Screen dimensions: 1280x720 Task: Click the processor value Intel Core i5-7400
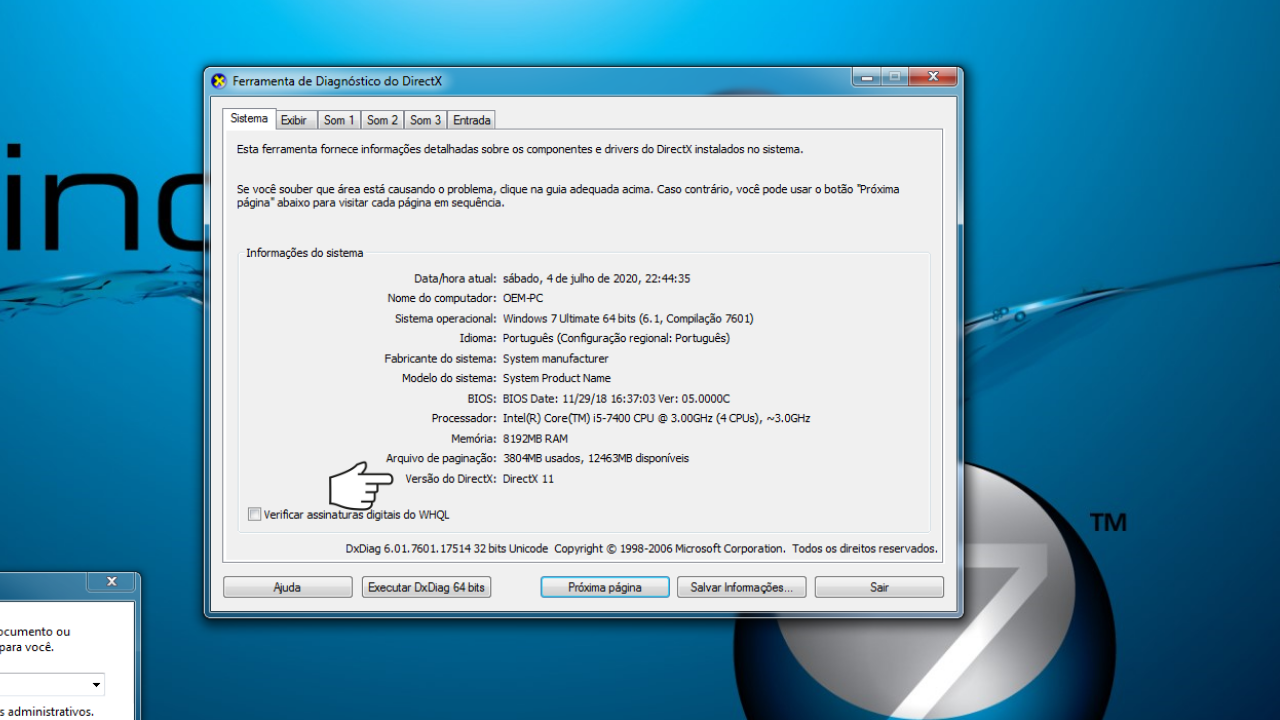click(656, 419)
